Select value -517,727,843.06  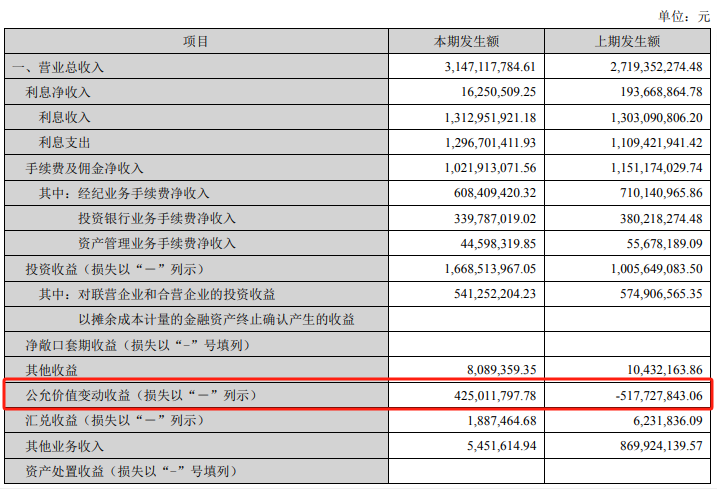(659, 395)
